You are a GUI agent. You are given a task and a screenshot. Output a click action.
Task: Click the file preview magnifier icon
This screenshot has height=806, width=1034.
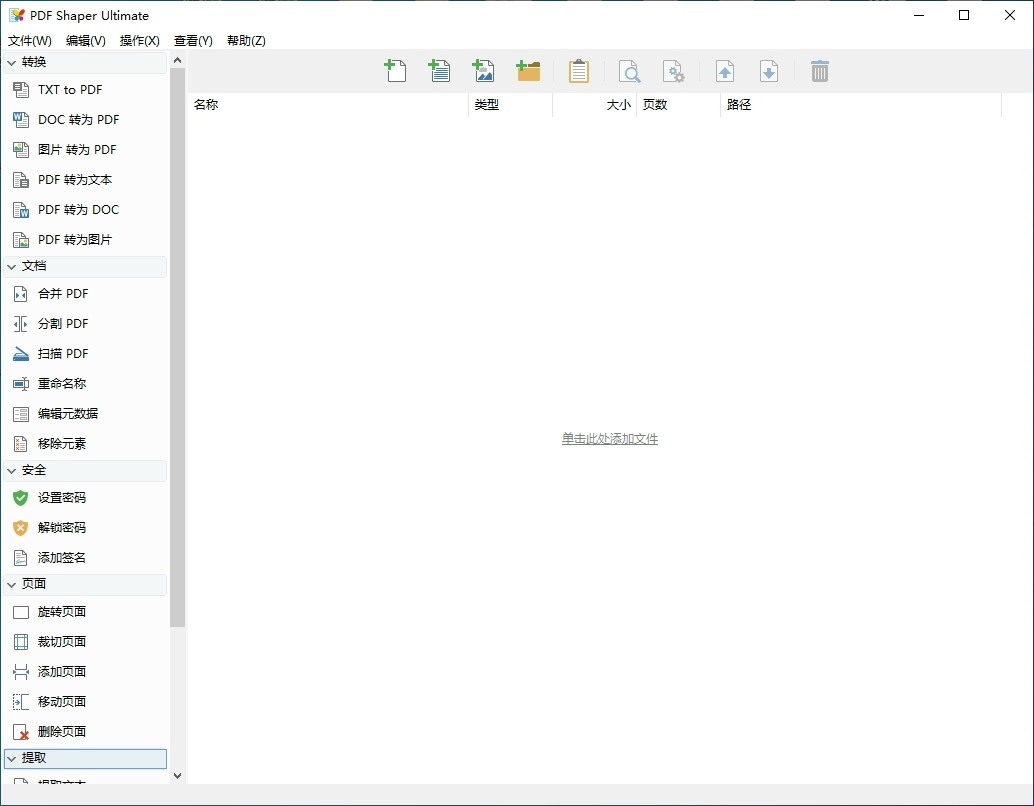(630, 71)
